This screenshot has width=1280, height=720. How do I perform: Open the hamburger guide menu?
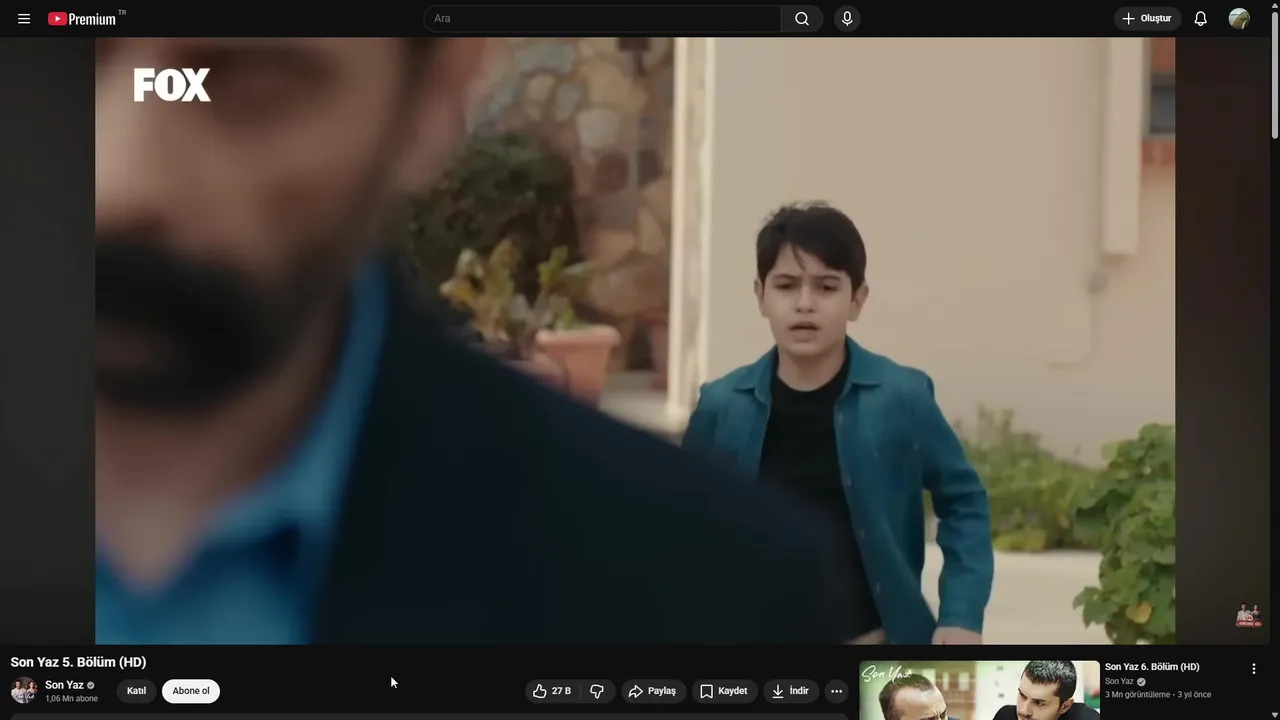pos(24,19)
